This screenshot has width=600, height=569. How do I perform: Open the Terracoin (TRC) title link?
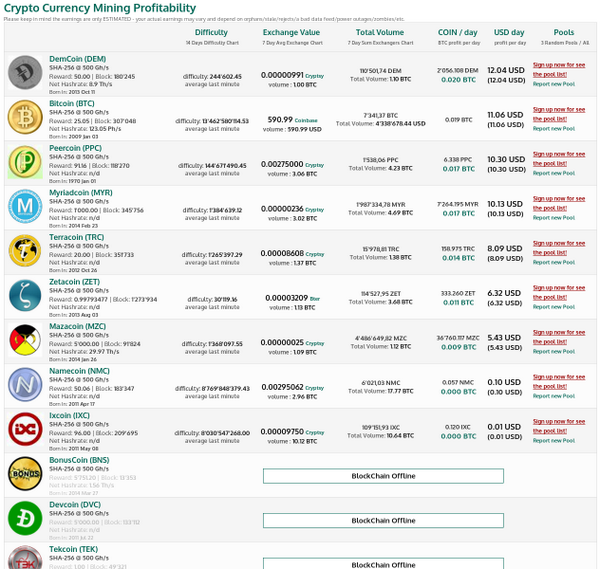(77, 237)
